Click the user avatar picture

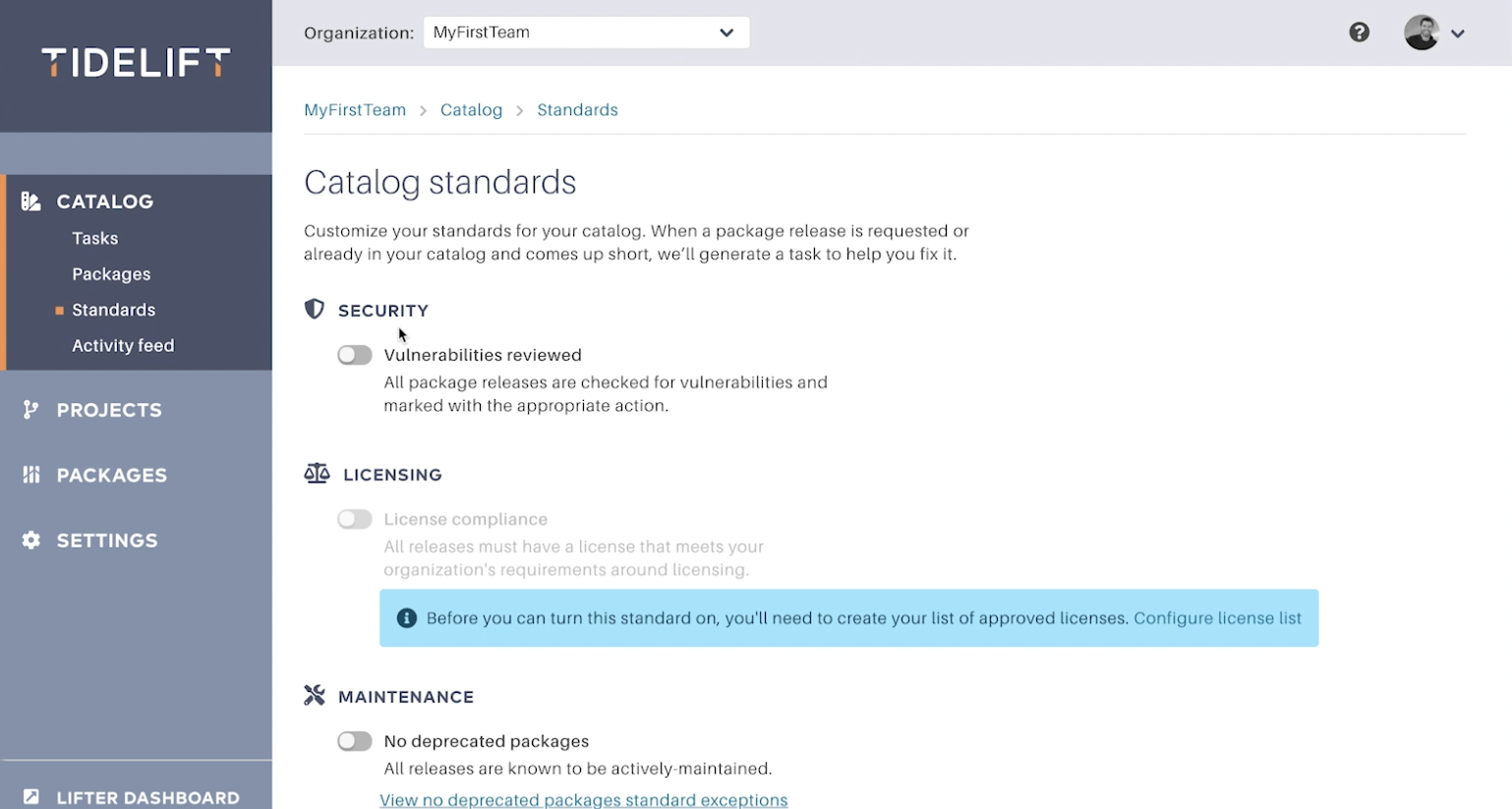1422,32
